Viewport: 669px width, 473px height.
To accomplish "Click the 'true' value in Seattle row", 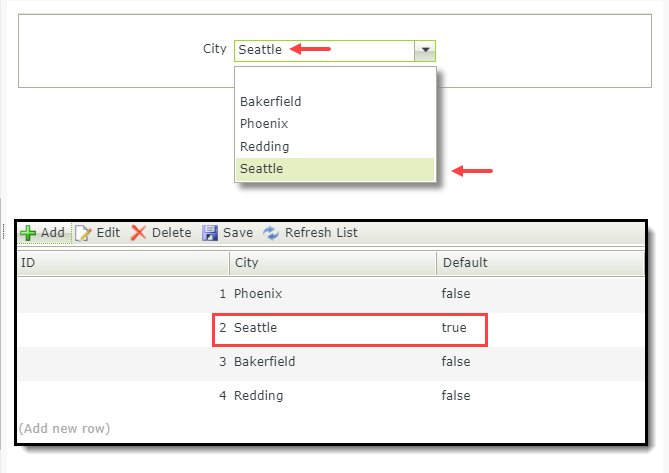I will click(x=454, y=328).
